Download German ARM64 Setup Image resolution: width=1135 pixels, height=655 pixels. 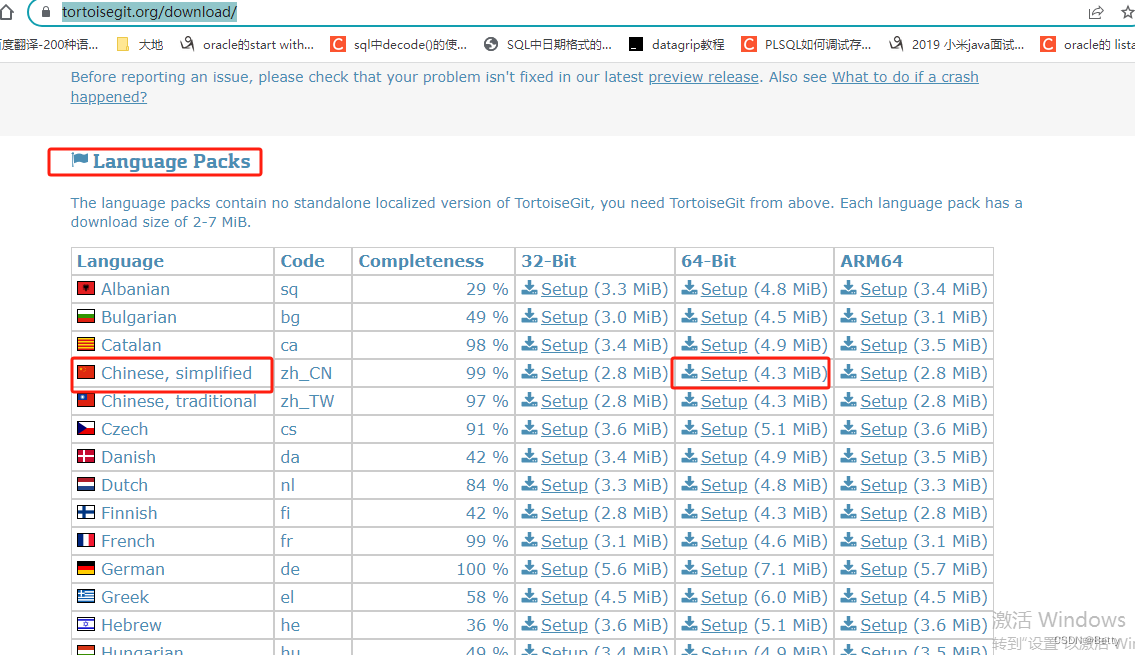point(883,569)
